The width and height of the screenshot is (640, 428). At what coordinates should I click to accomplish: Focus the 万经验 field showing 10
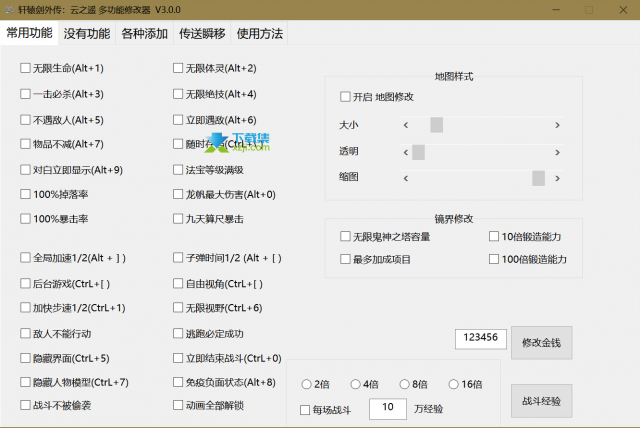coord(388,409)
